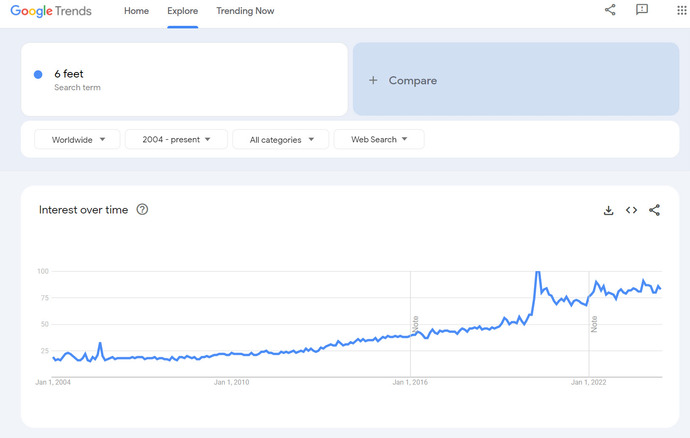Viewport: 690px width, 438px height.
Task: Download the interest over time CSV
Action: pyautogui.click(x=608, y=210)
